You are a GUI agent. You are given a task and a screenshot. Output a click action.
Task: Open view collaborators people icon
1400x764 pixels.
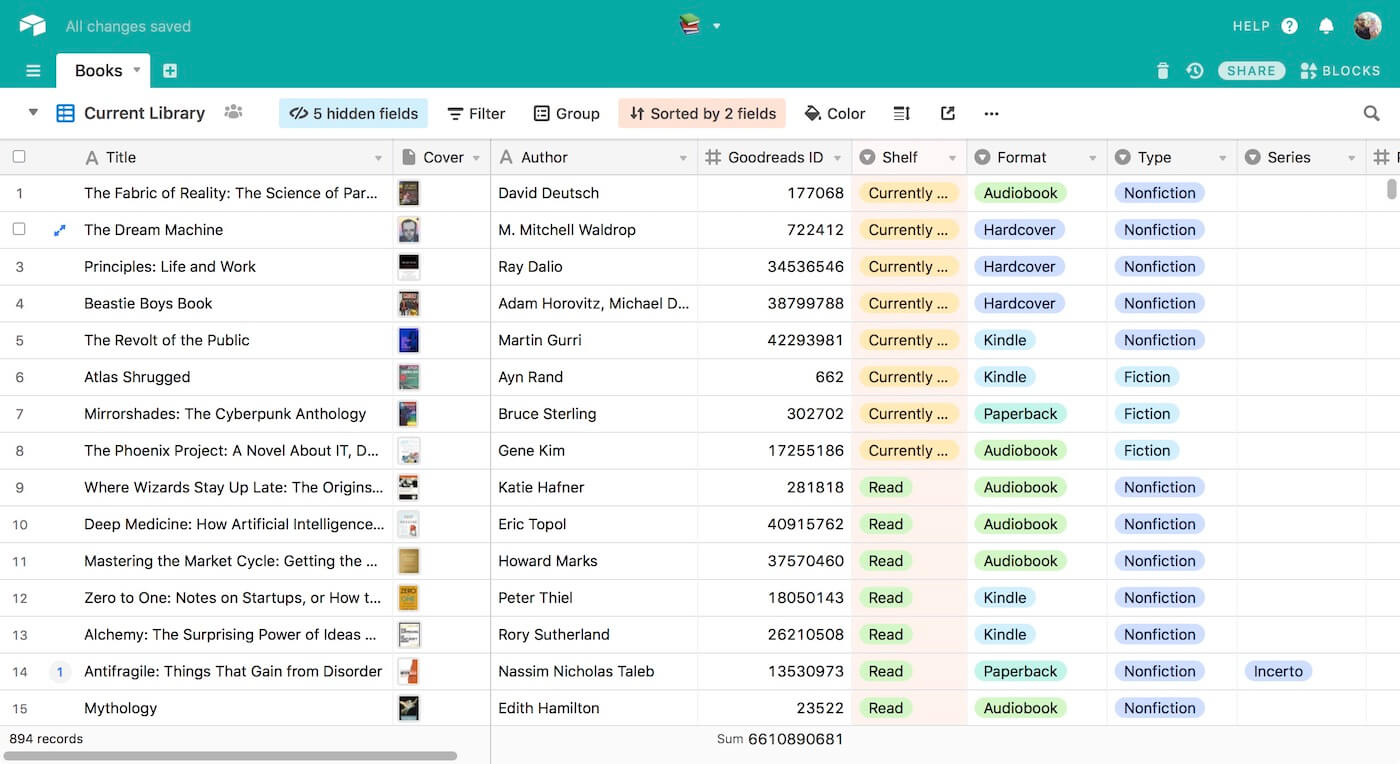click(x=233, y=112)
